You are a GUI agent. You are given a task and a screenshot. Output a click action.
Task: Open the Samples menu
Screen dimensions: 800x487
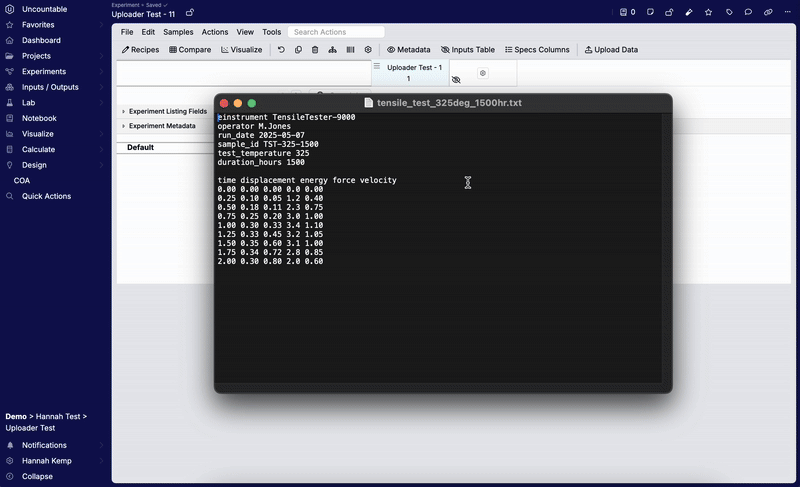(178, 32)
